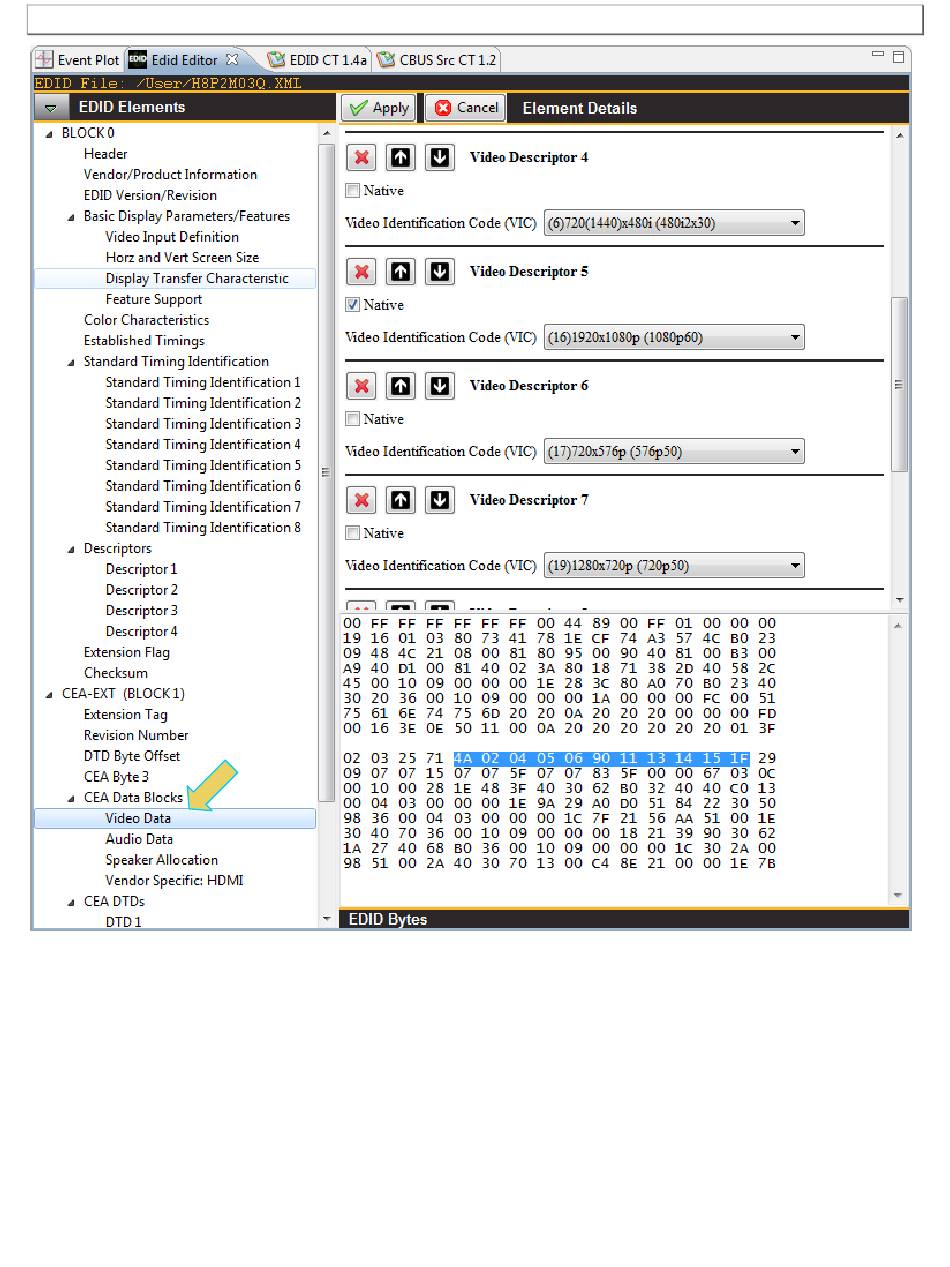The height and width of the screenshot is (1267, 950).
Task: Click the Apply button
Action: click(x=379, y=108)
